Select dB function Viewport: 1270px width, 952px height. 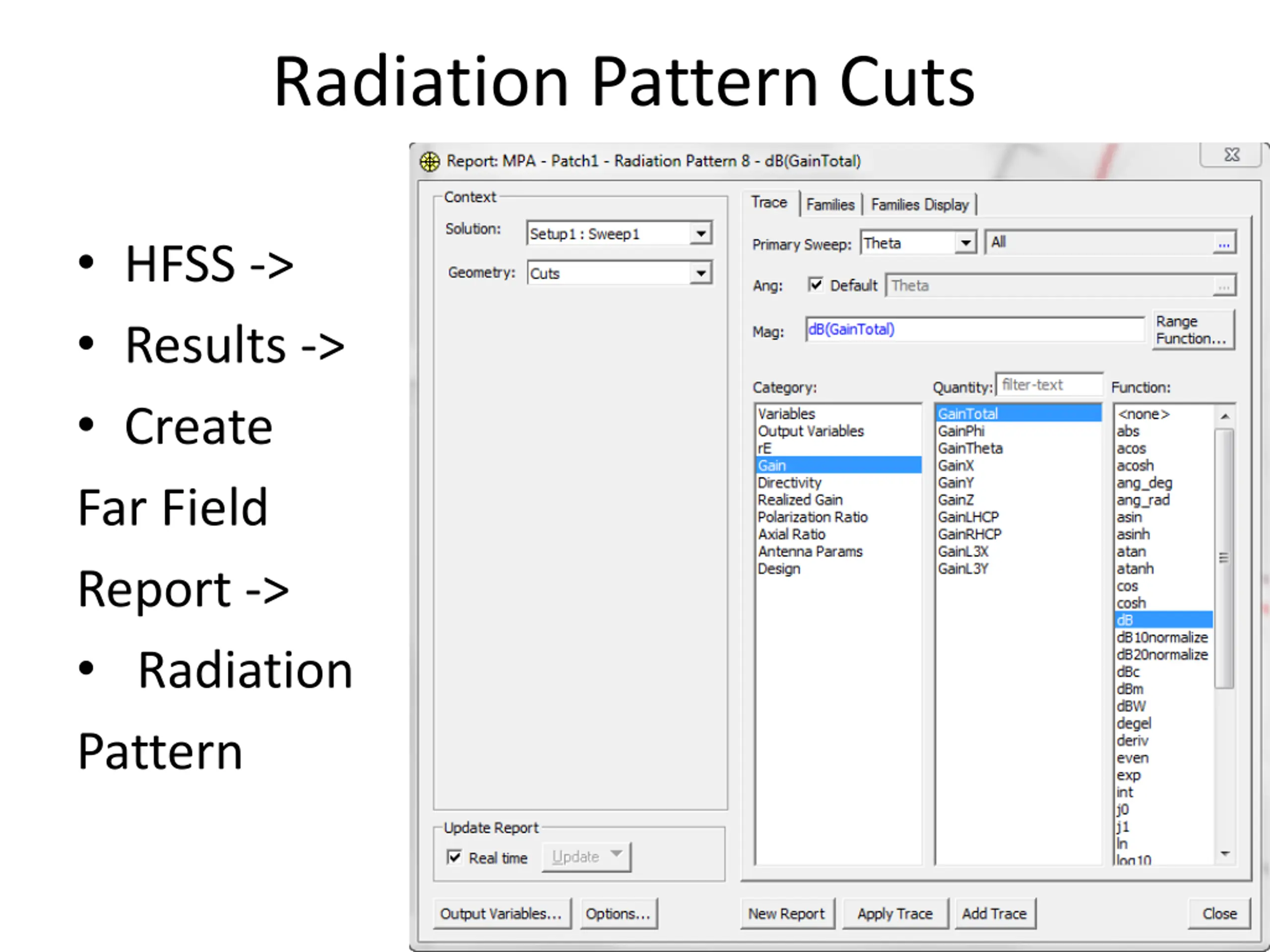click(1164, 620)
